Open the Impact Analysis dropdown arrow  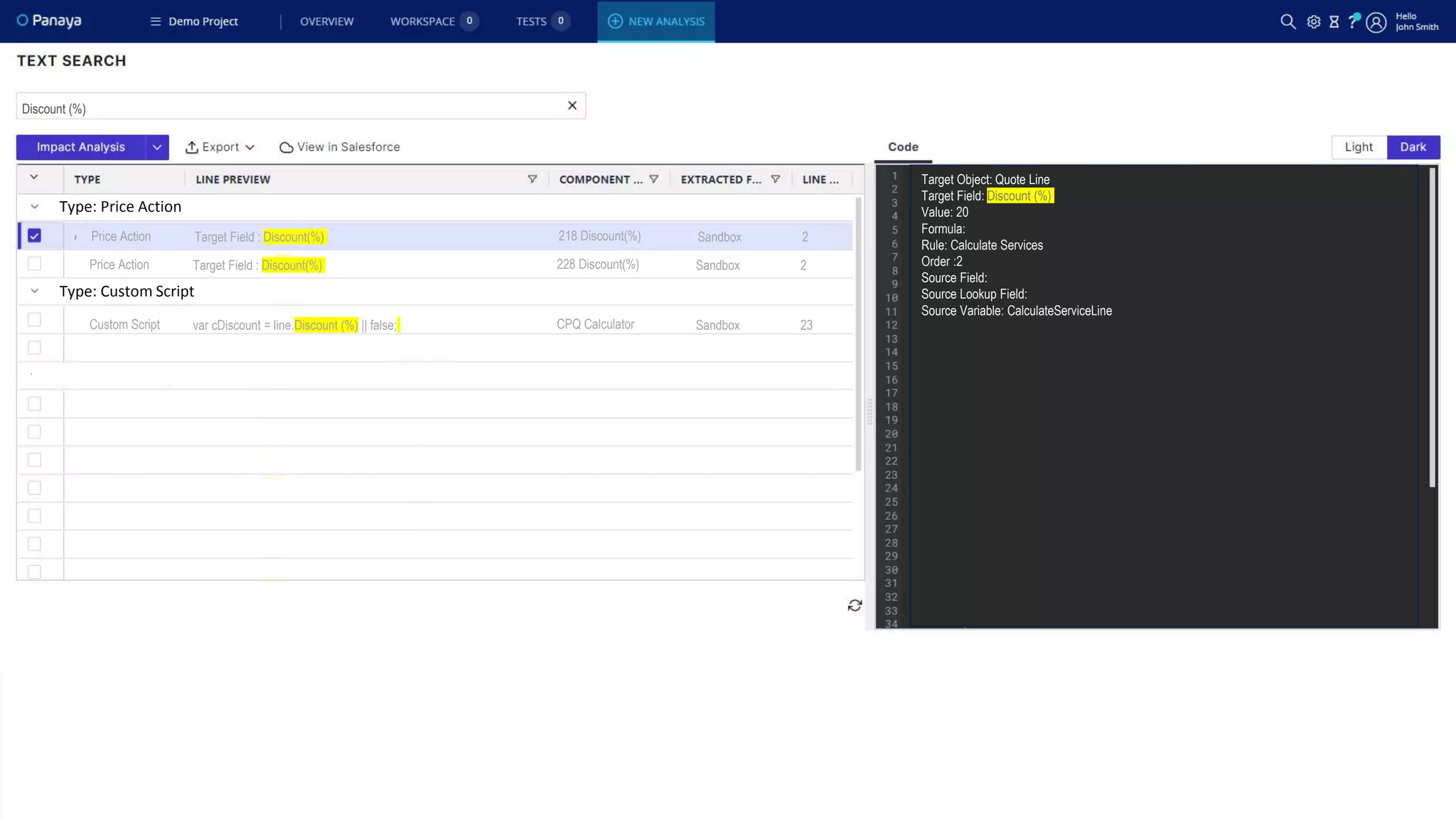[x=157, y=147]
